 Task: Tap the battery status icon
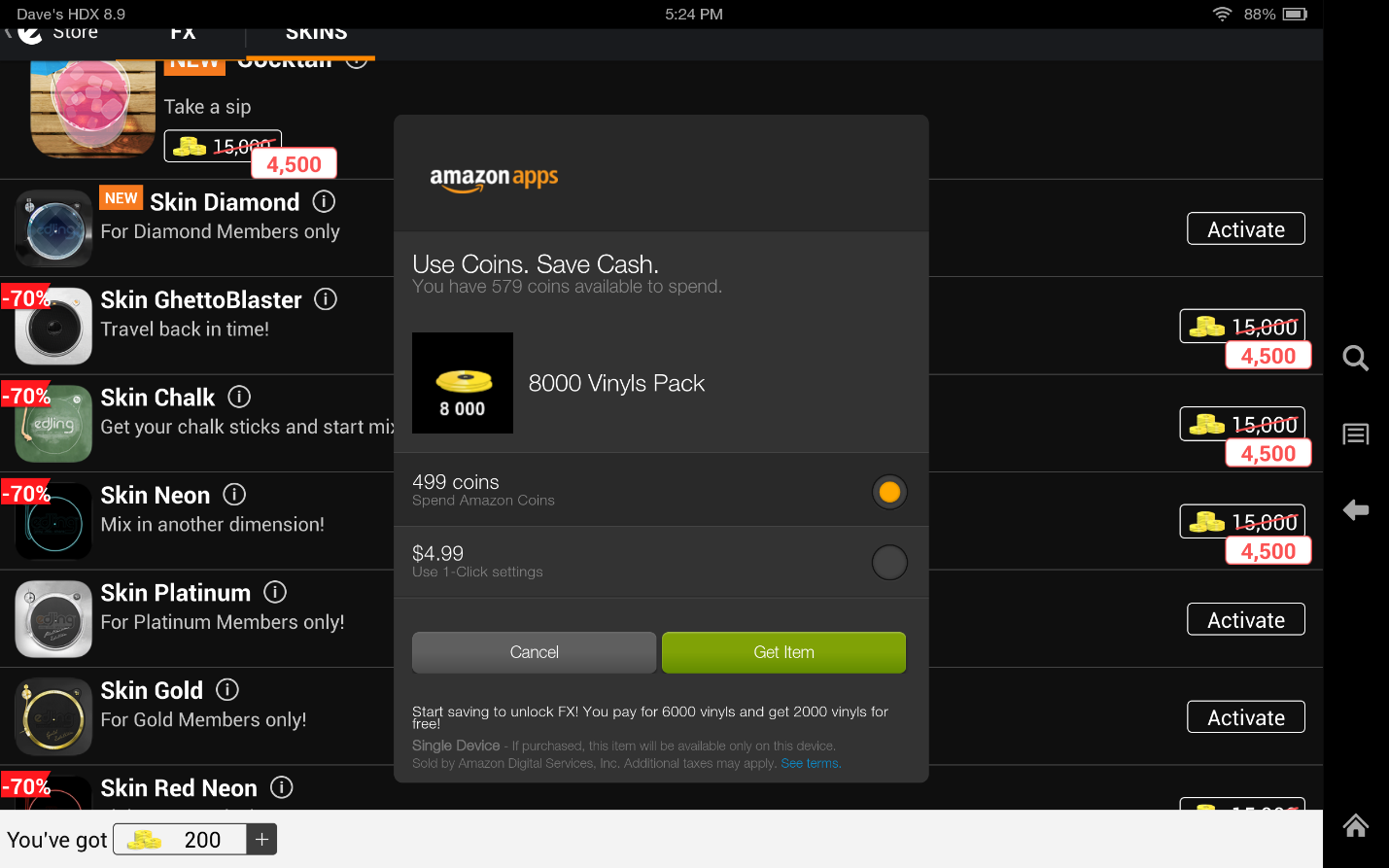(x=1295, y=14)
